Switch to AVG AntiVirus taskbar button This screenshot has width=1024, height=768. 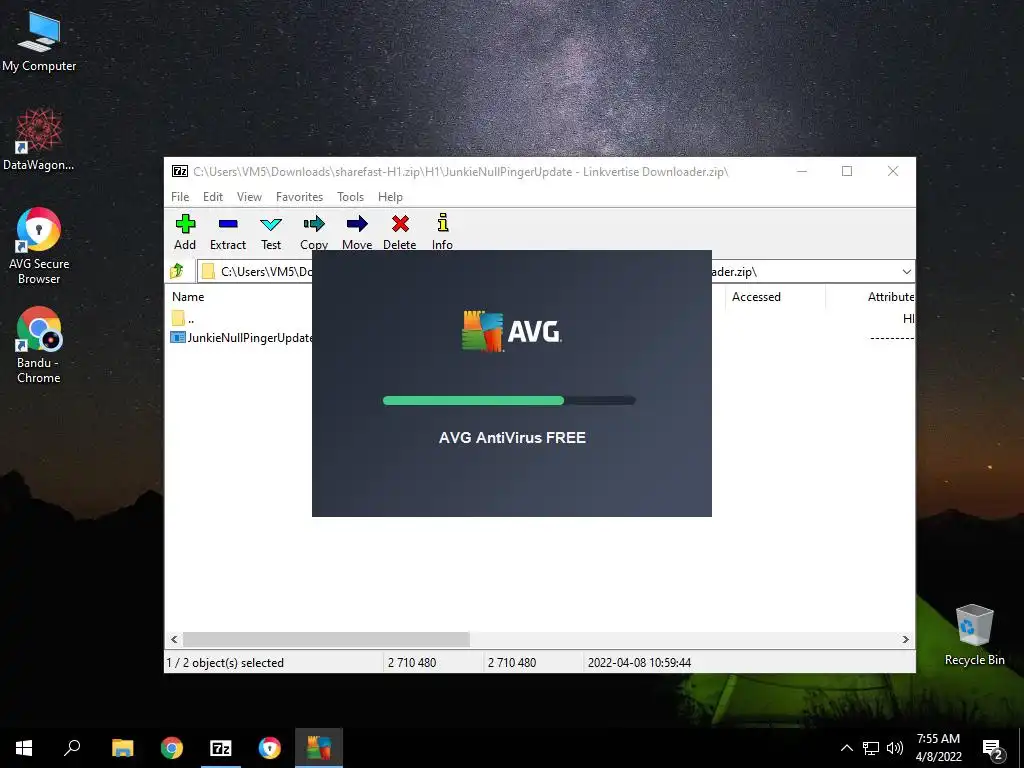319,748
